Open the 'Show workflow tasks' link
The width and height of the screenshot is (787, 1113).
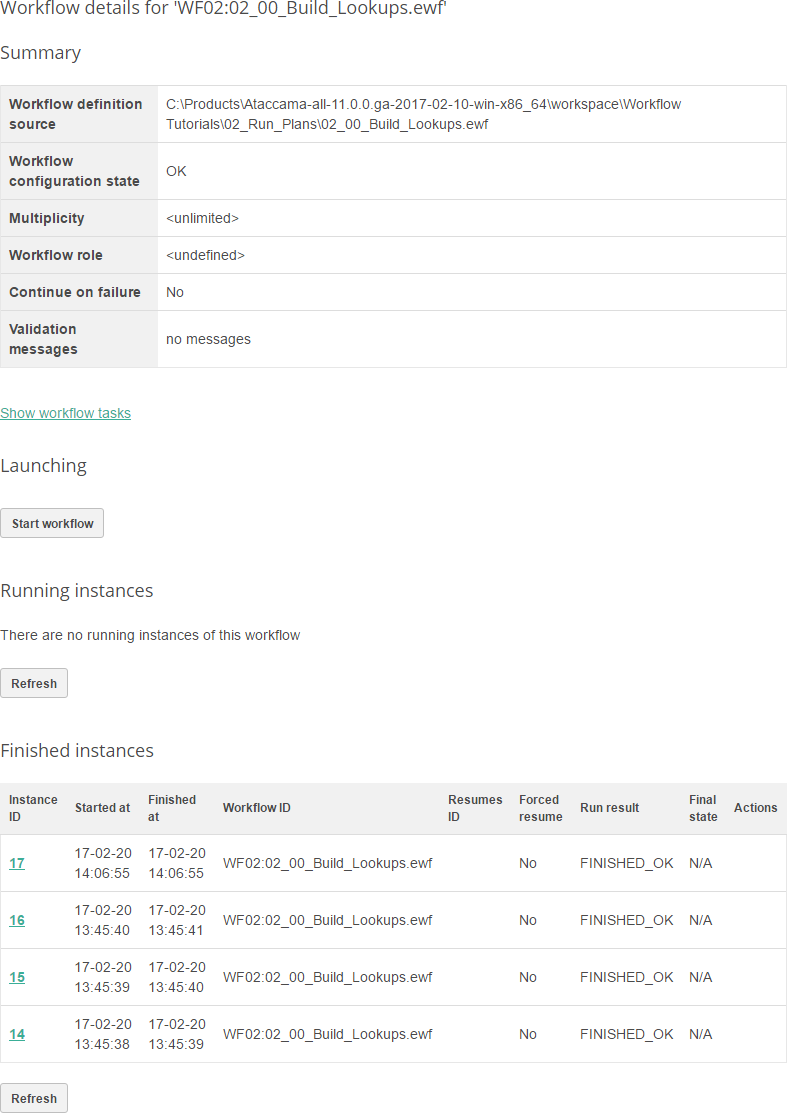(x=65, y=412)
